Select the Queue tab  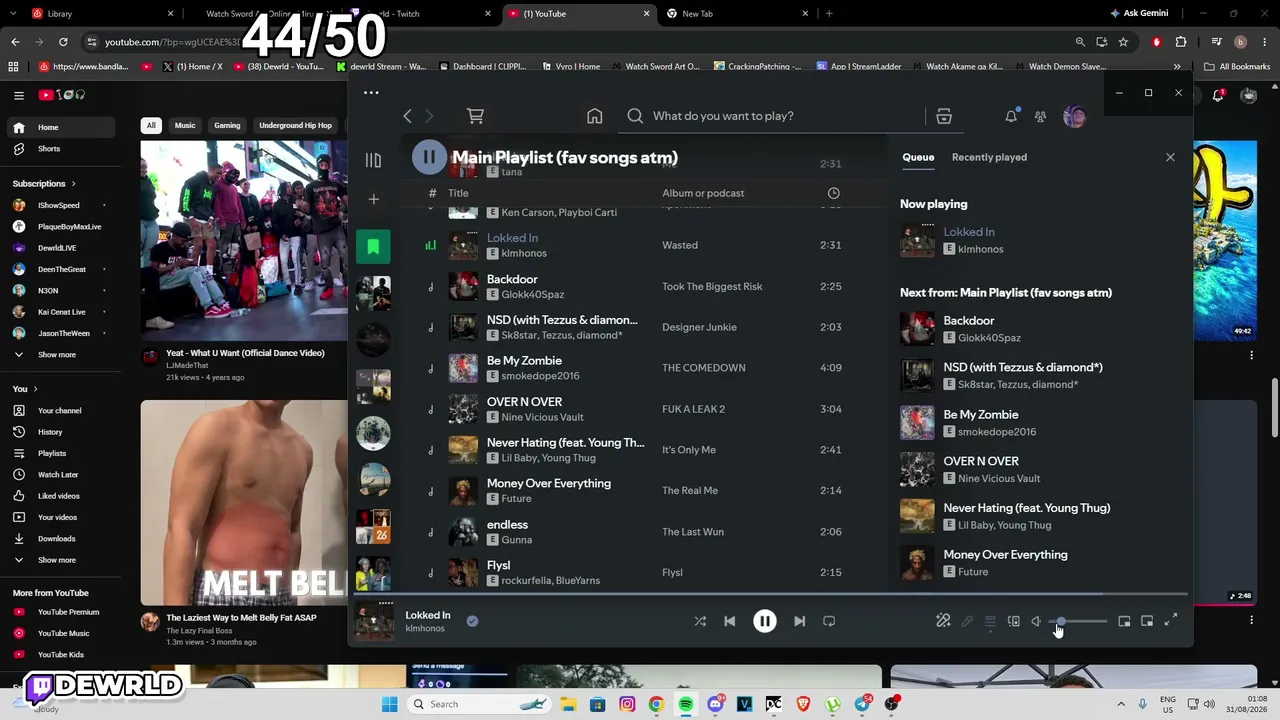918,157
